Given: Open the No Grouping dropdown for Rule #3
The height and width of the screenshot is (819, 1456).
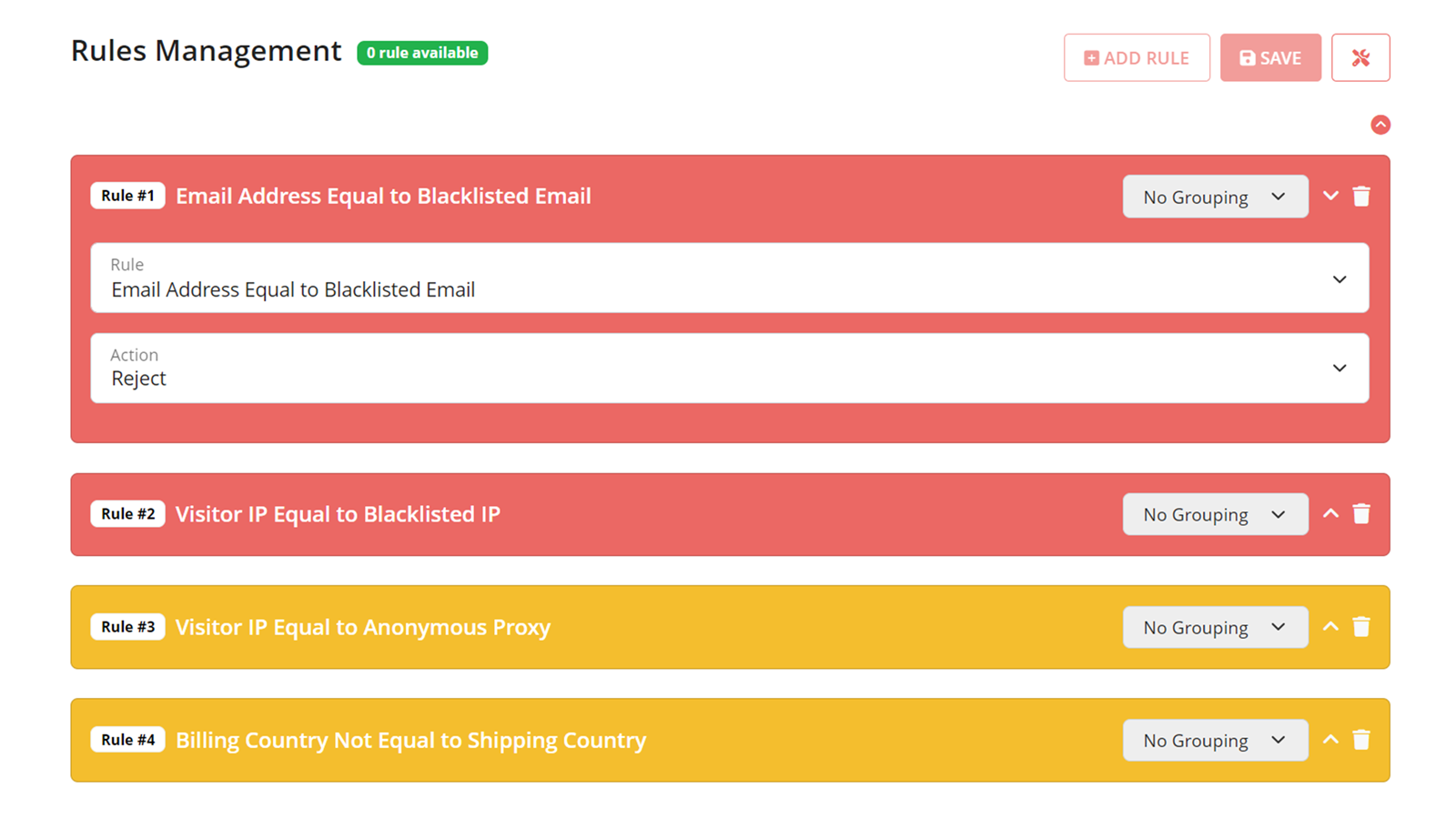Looking at the screenshot, I should coord(1215,626).
